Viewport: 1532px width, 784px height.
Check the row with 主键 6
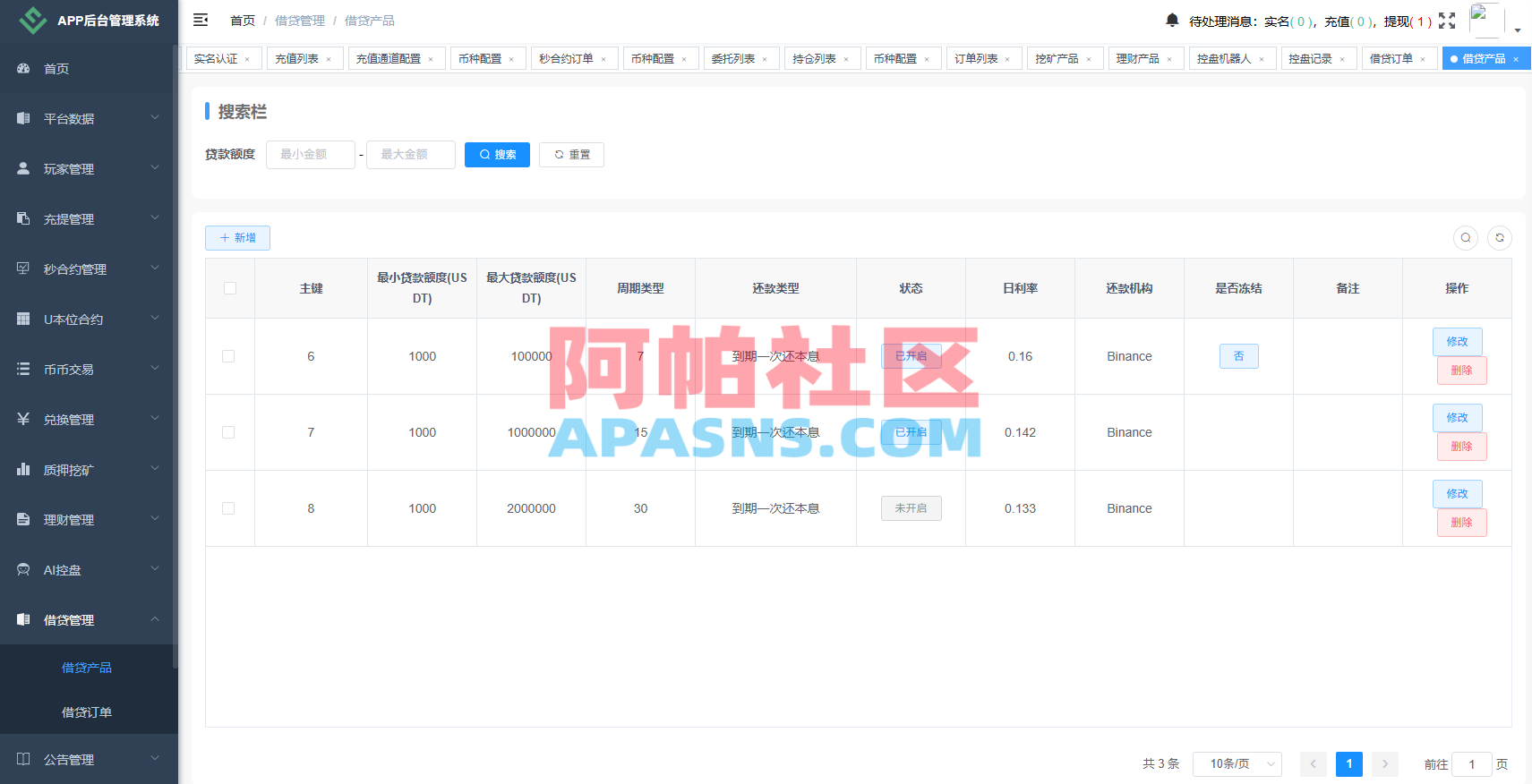coord(228,356)
